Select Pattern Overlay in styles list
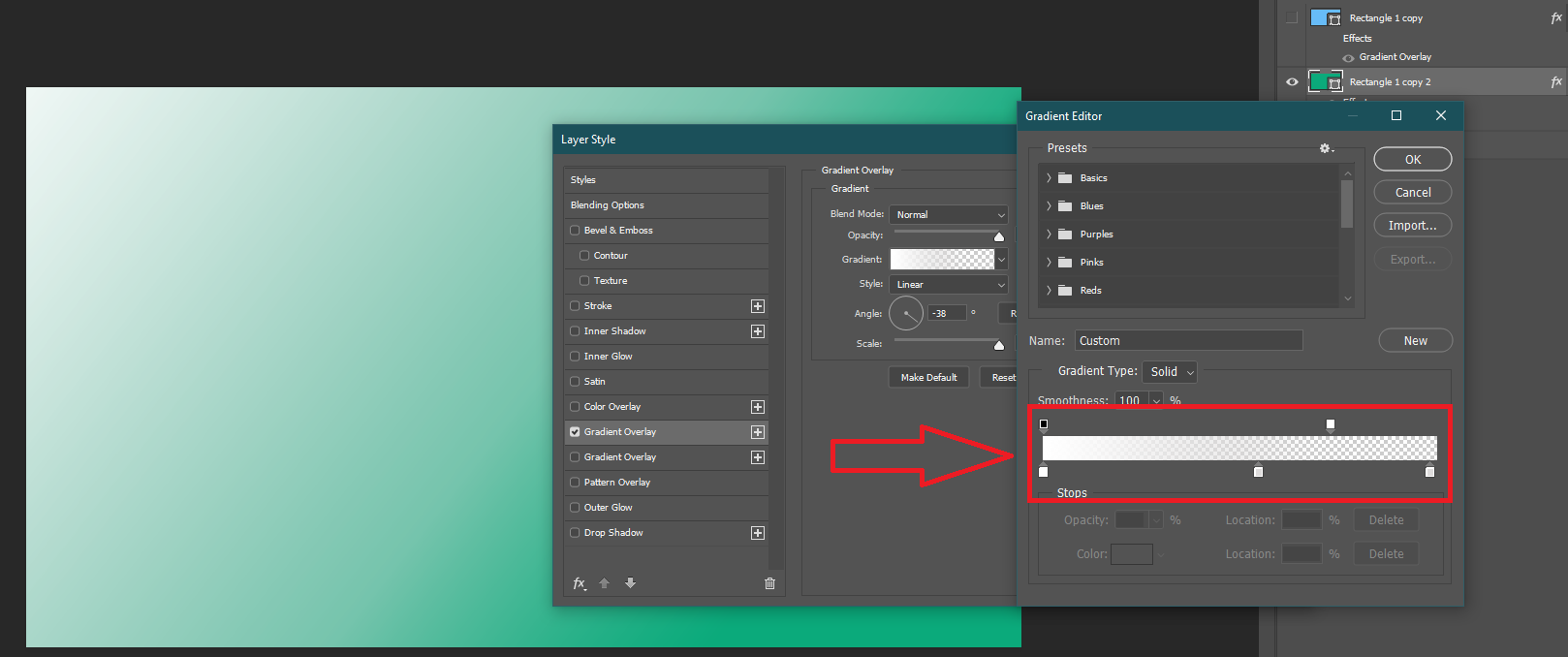 [x=616, y=483]
